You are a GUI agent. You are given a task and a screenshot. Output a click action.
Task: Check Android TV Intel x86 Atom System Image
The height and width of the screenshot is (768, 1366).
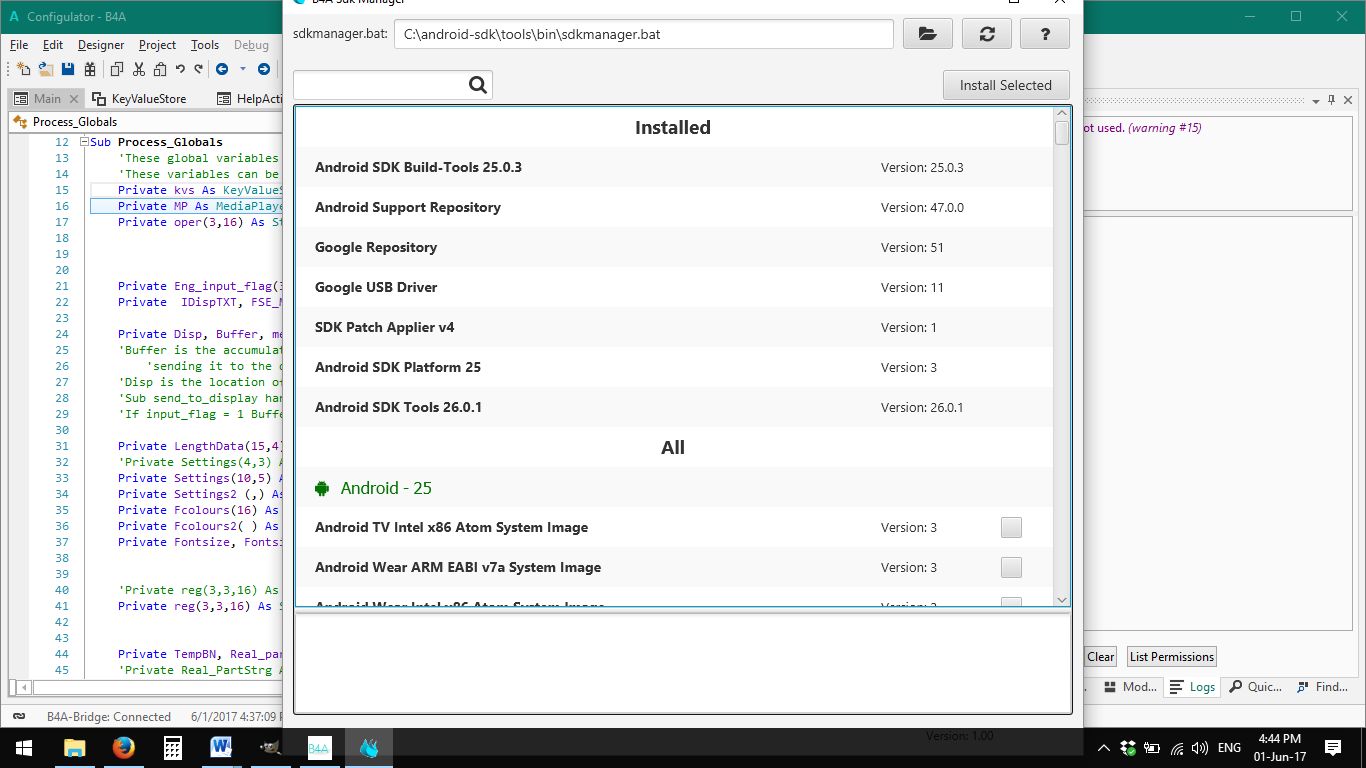(x=1011, y=527)
